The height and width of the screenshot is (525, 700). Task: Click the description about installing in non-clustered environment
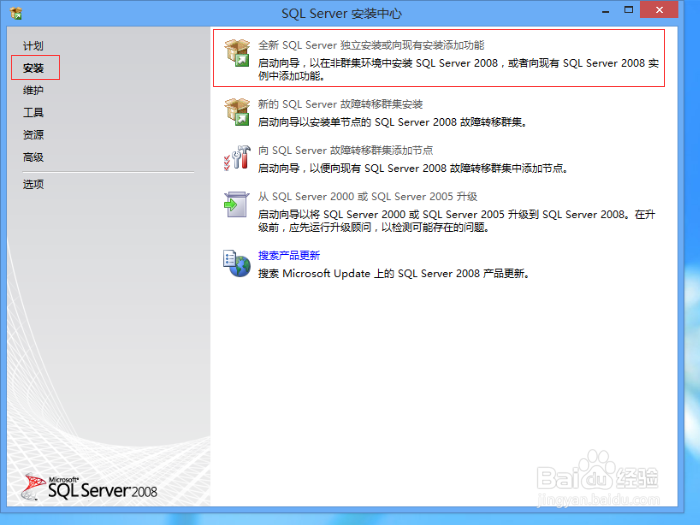coord(458,70)
